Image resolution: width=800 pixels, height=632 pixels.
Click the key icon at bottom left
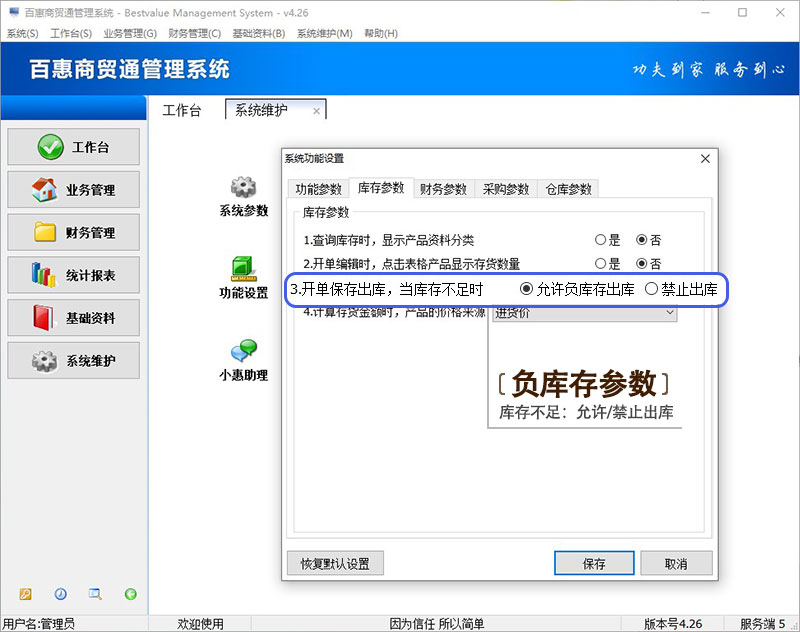click(x=26, y=594)
